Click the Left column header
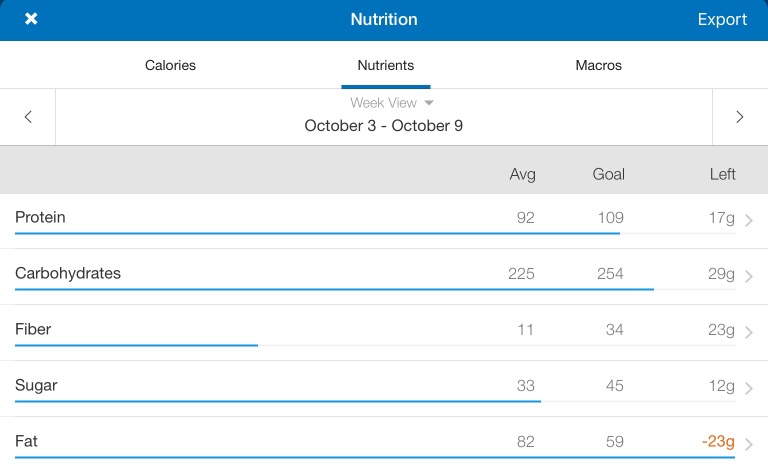This screenshot has height=466, width=768. [x=722, y=174]
